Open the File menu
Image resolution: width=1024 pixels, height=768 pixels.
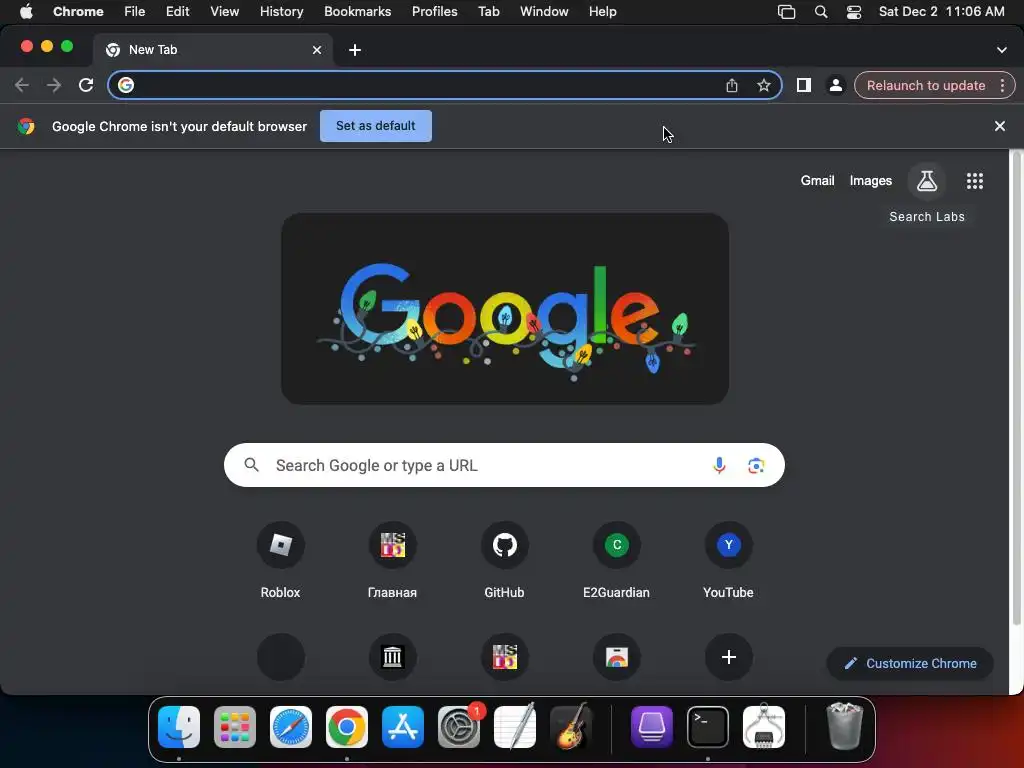[x=135, y=12]
